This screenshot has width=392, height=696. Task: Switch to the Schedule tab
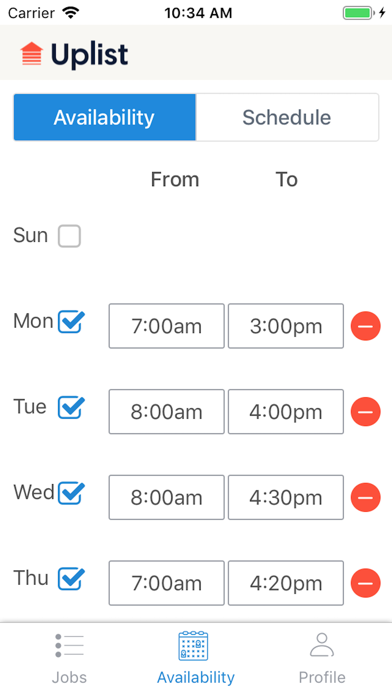(287, 117)
